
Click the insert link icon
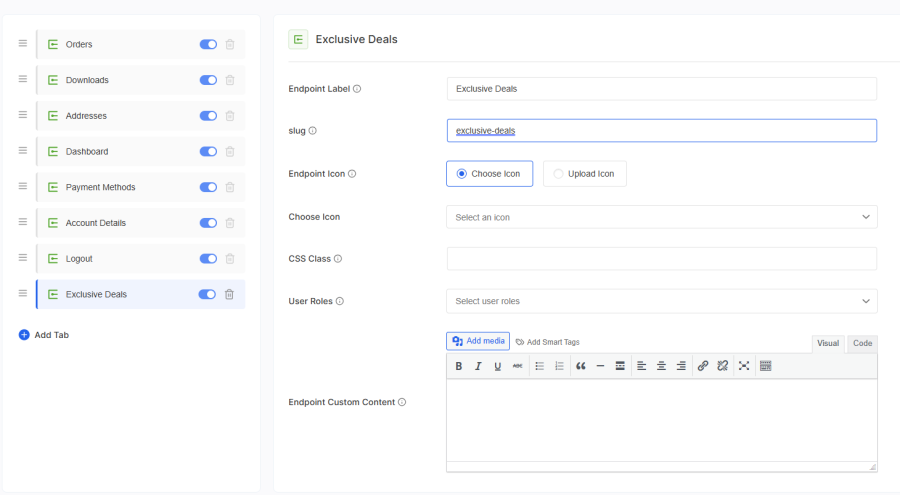703,366
